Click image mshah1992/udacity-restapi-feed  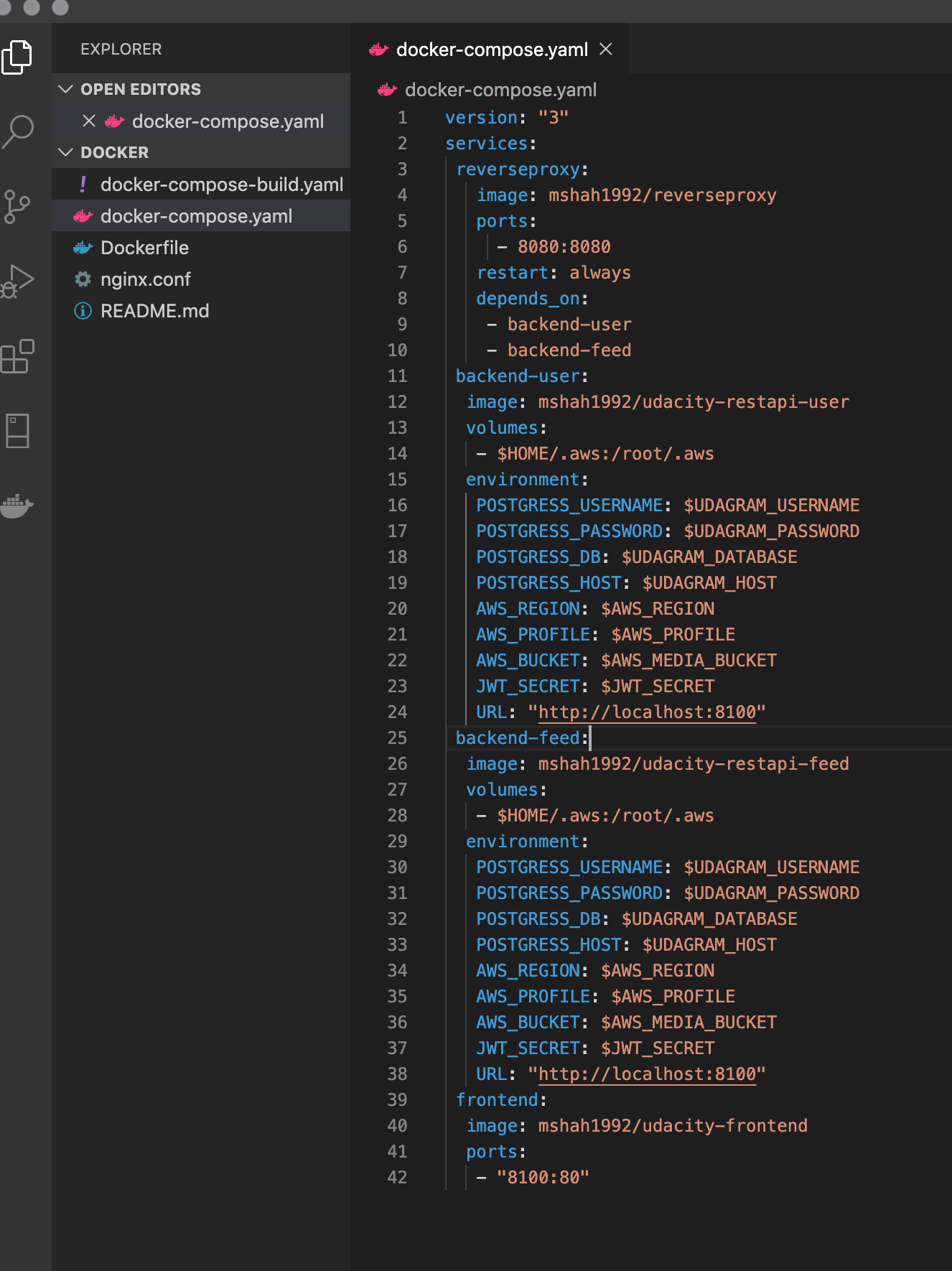[694, 763]
